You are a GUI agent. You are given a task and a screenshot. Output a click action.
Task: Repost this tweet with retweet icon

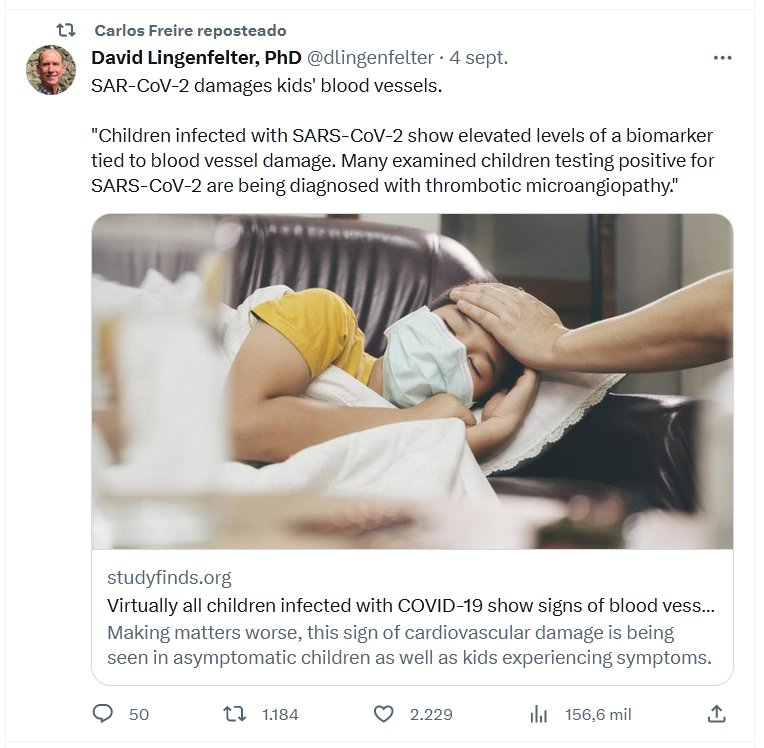[x=233, y=714]
